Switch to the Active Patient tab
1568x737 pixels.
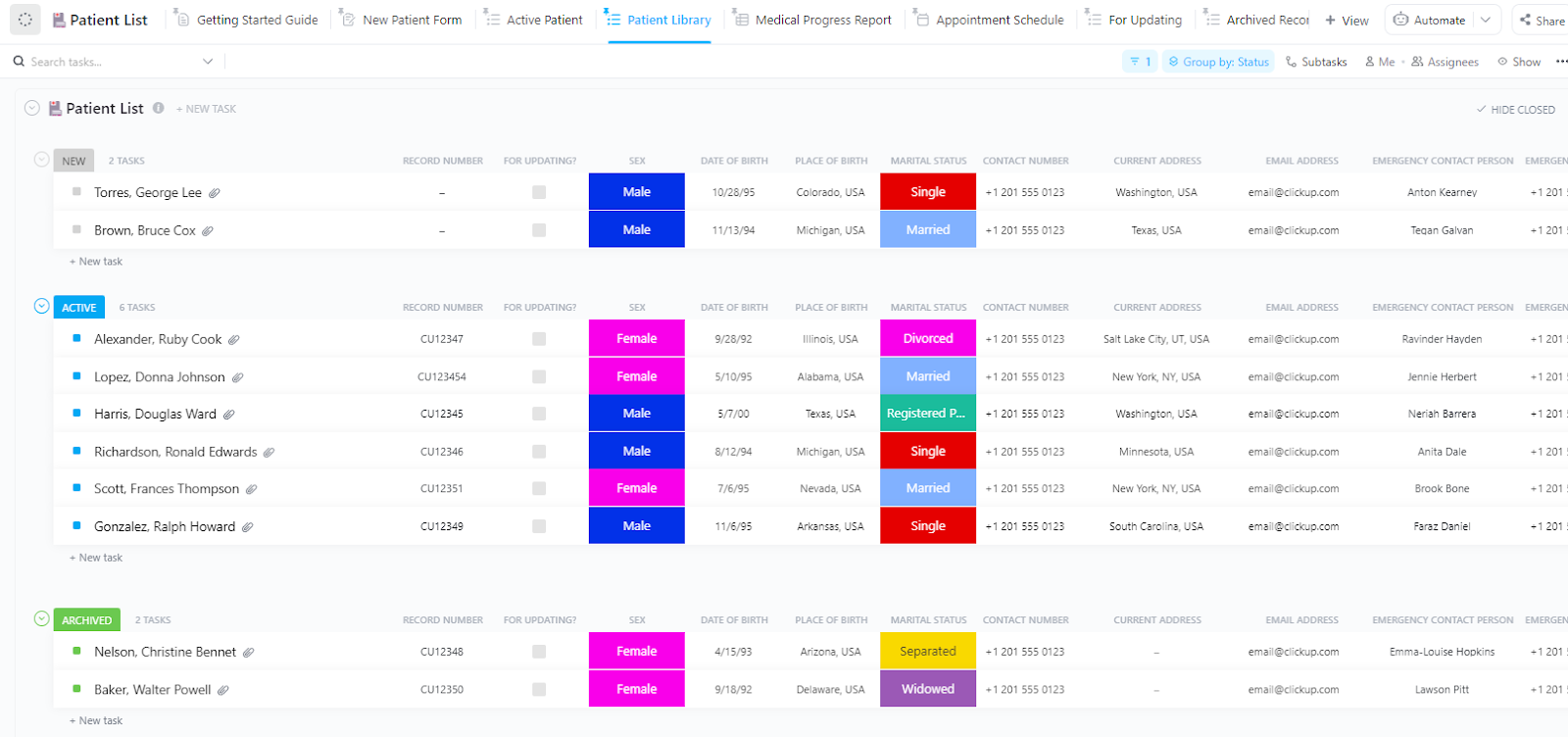(x=534, y=20)
